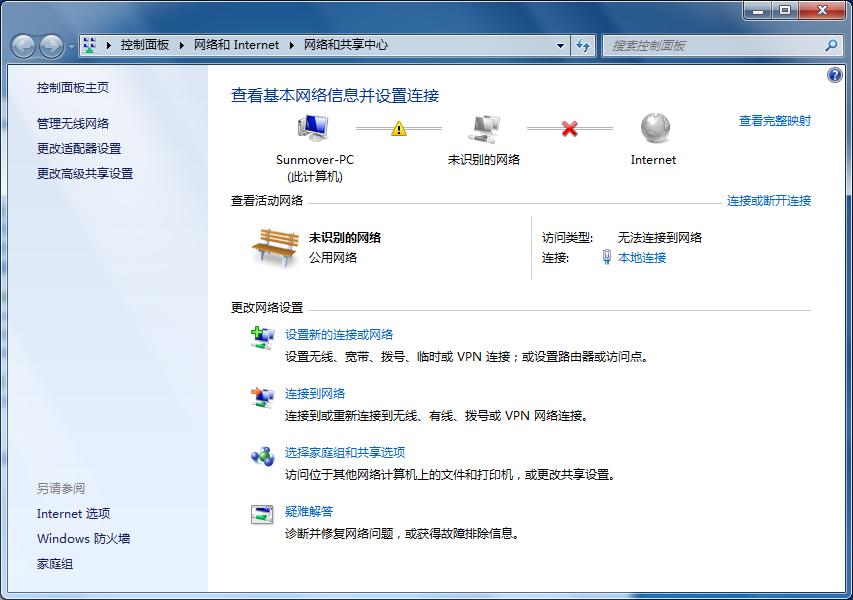Viewport: 853px width, 600px height.
Task: Go back with the back arrow button
Action: [23, 46]
